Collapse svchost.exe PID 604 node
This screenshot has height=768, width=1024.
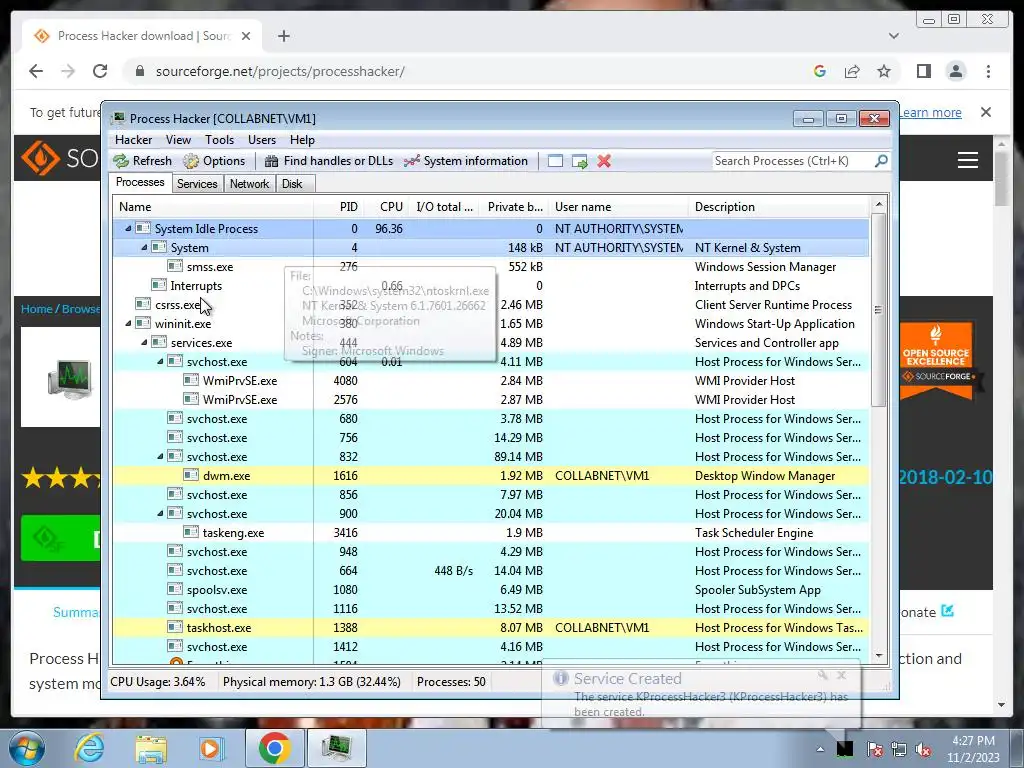pos(160,361)
